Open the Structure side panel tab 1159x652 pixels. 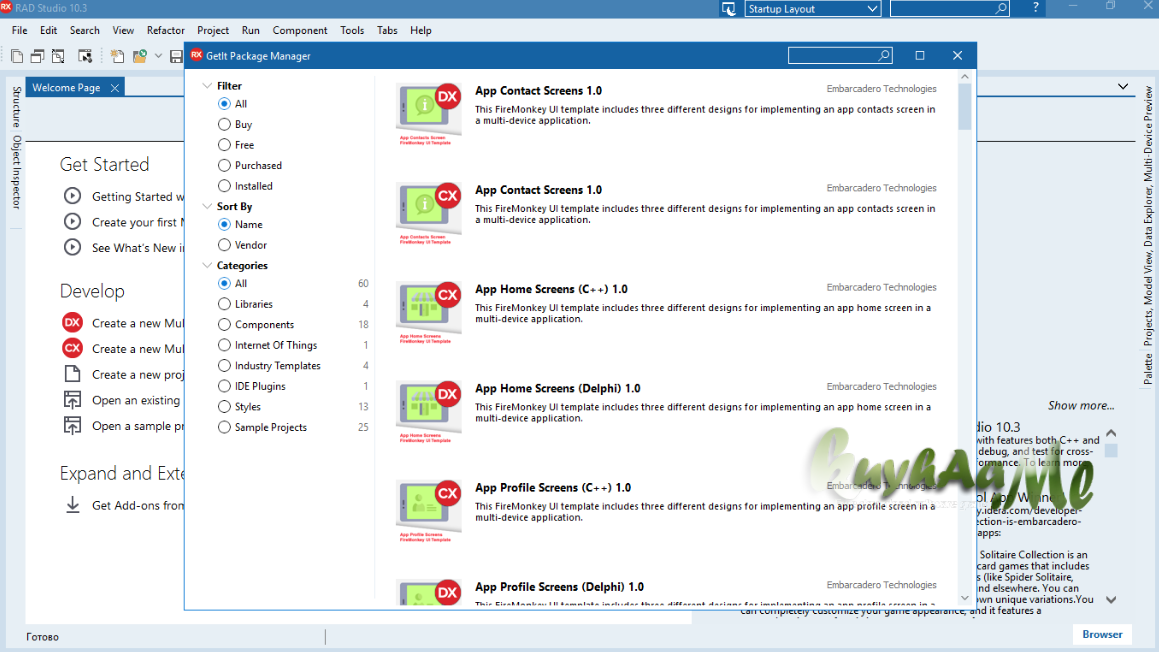(x=16, y=107)
